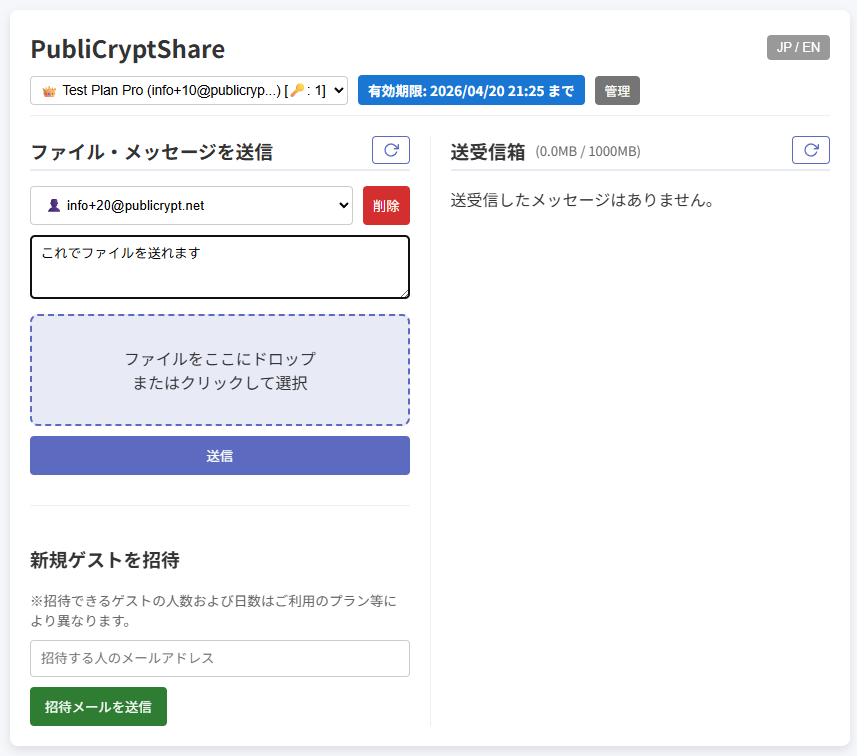Click the PubliCryptShare title

pyautogui.click(x=128, y=49)
